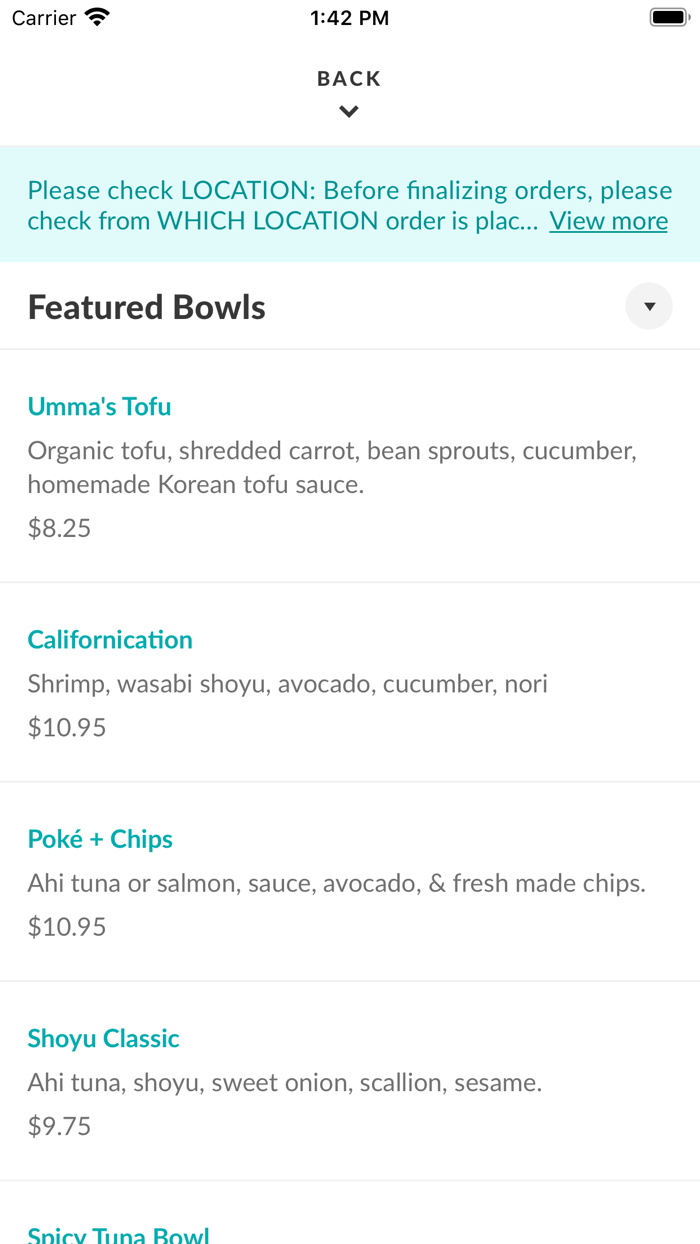Select the Californication bowl
700x1244 pixels.
pyautogui.click(x=110, y=639)
